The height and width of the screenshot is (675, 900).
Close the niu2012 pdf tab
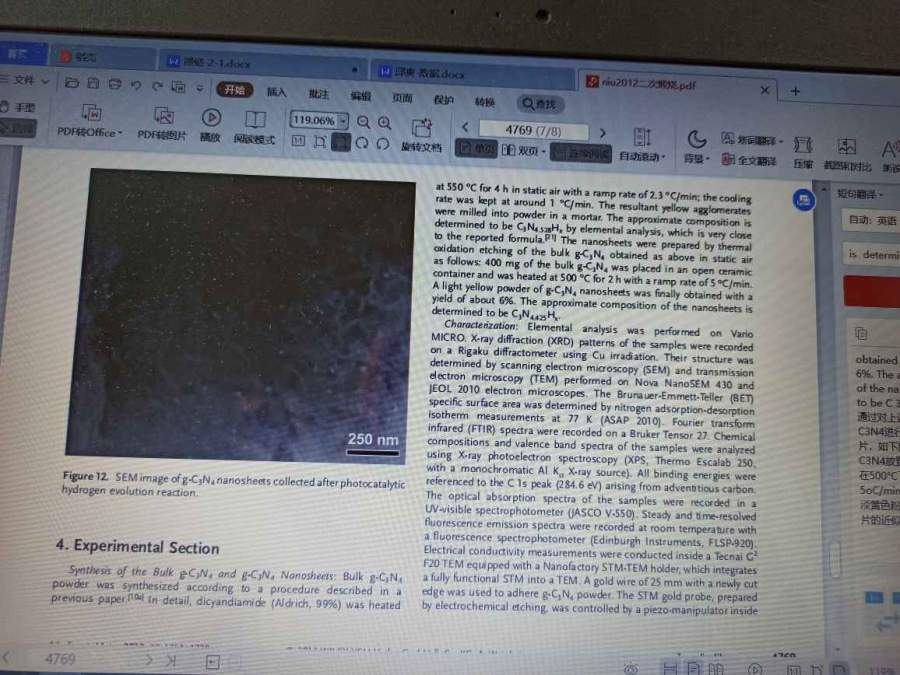(x=765, y=90)
